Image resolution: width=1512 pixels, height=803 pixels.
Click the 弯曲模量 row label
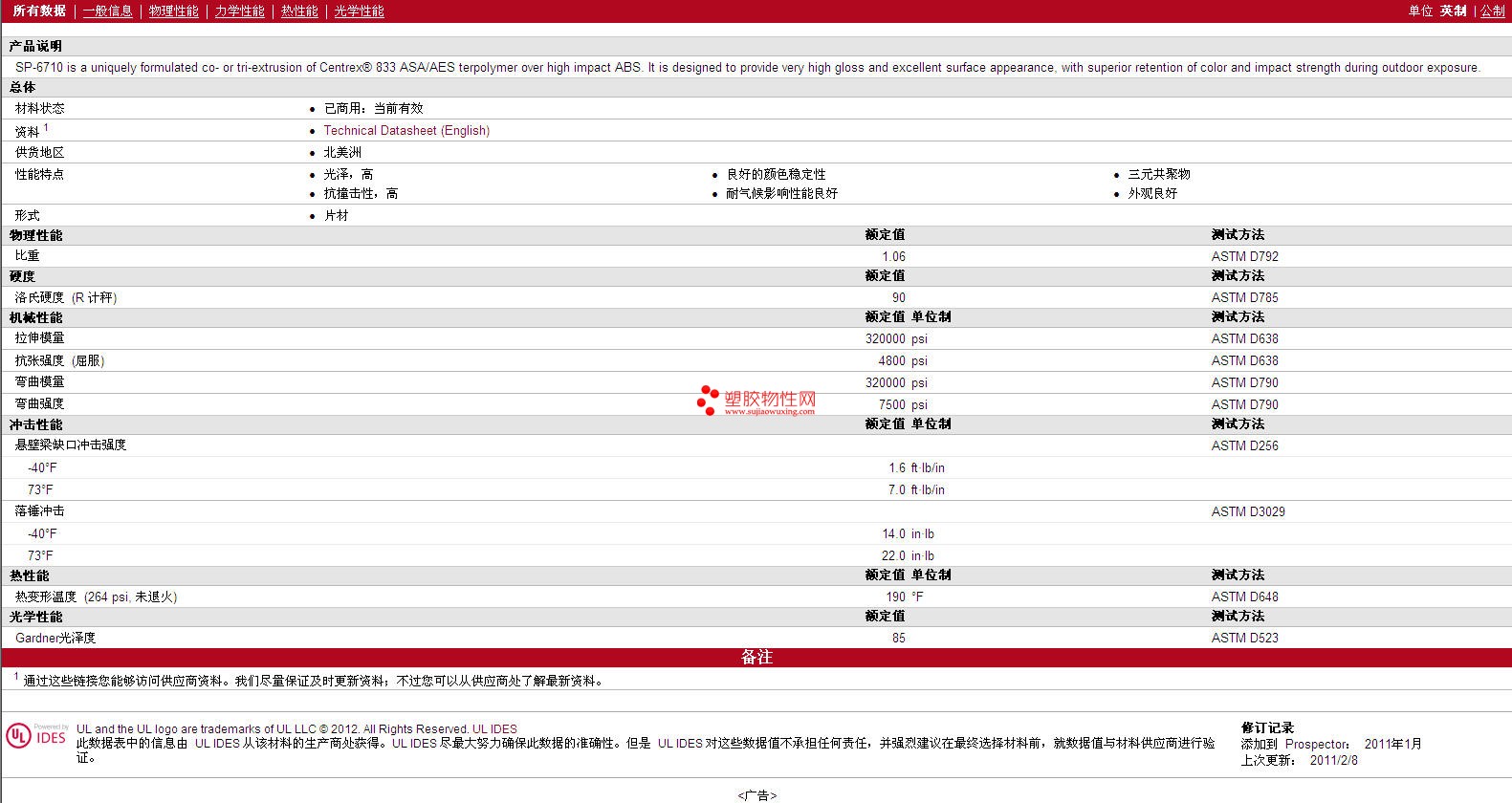(40, 383)
